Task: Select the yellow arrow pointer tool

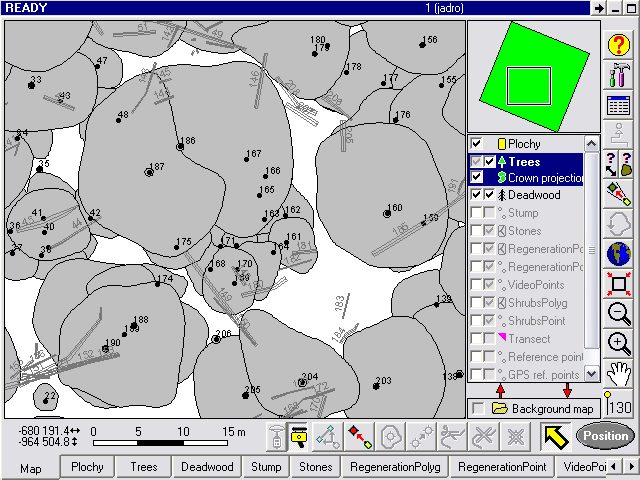Action: (557, 436)
